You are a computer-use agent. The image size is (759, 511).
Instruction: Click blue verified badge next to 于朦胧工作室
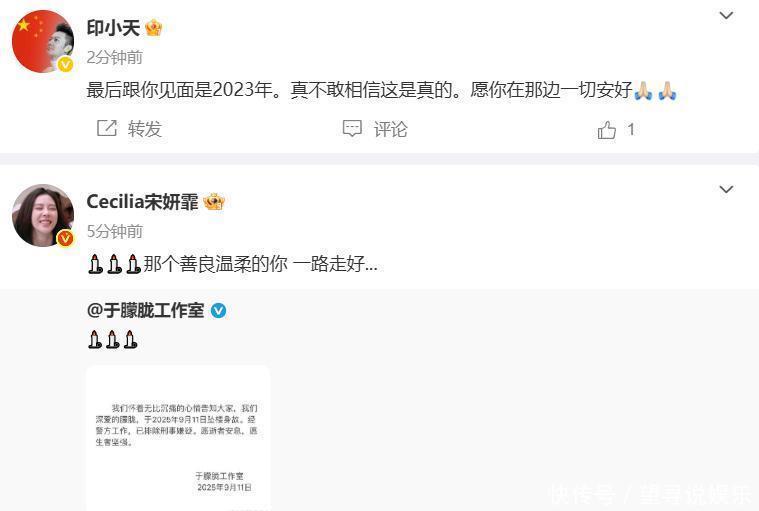pyautogui.click(x=218, y=311)
